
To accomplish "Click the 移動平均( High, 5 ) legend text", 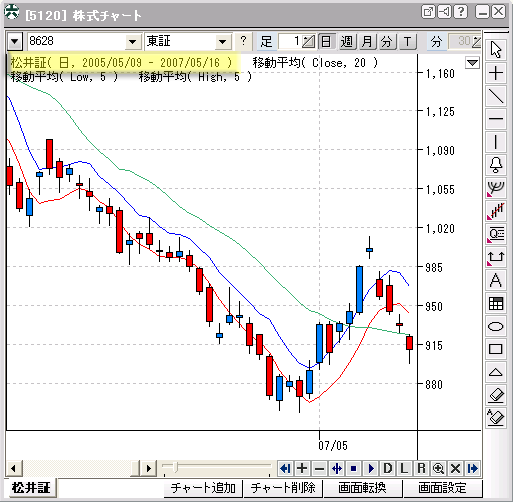I will 195,77.
